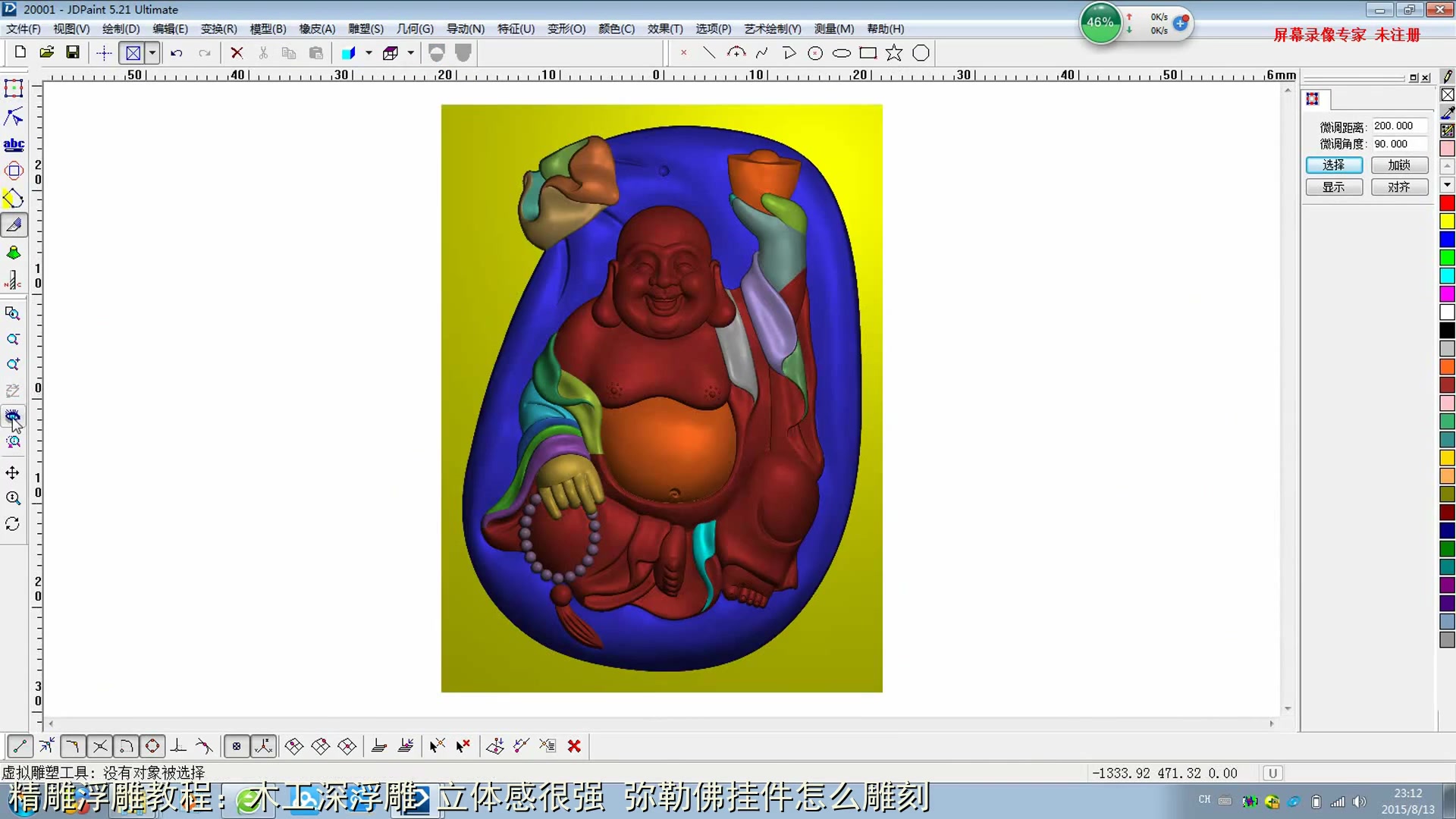Open the blue cube render dropdown arrow

pyautogui.click(x=369, y=53)
